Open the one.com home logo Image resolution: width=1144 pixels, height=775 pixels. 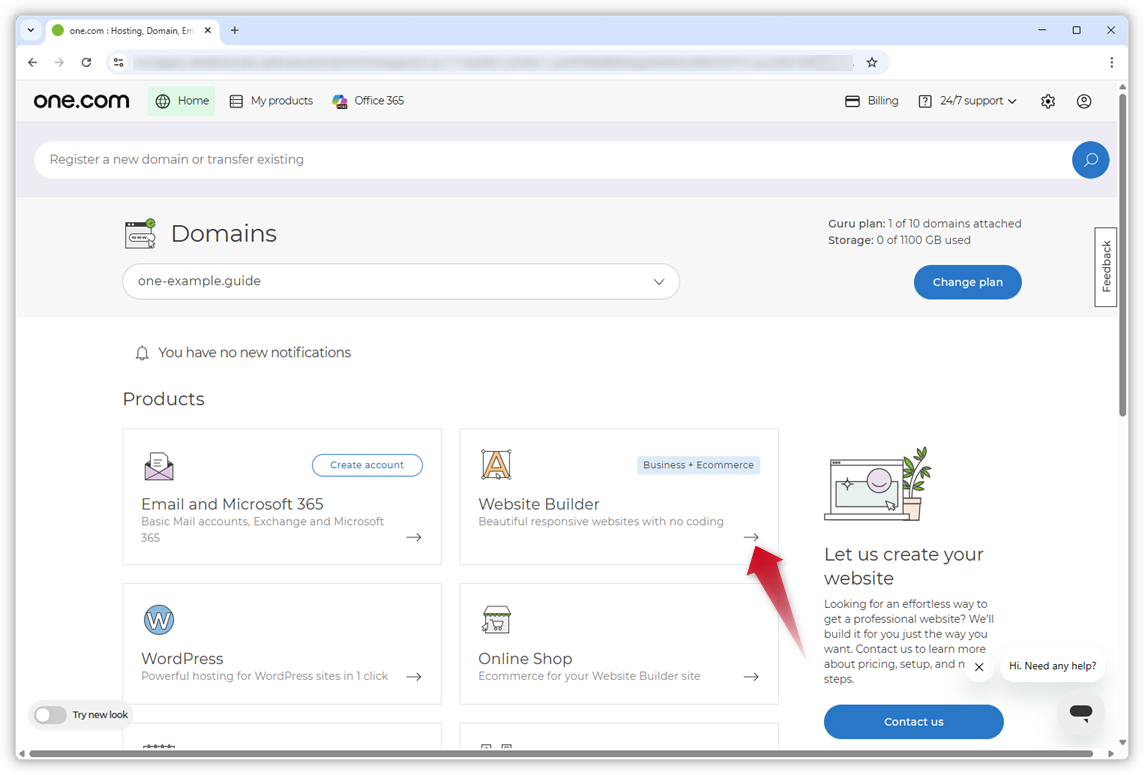(81, 100)
